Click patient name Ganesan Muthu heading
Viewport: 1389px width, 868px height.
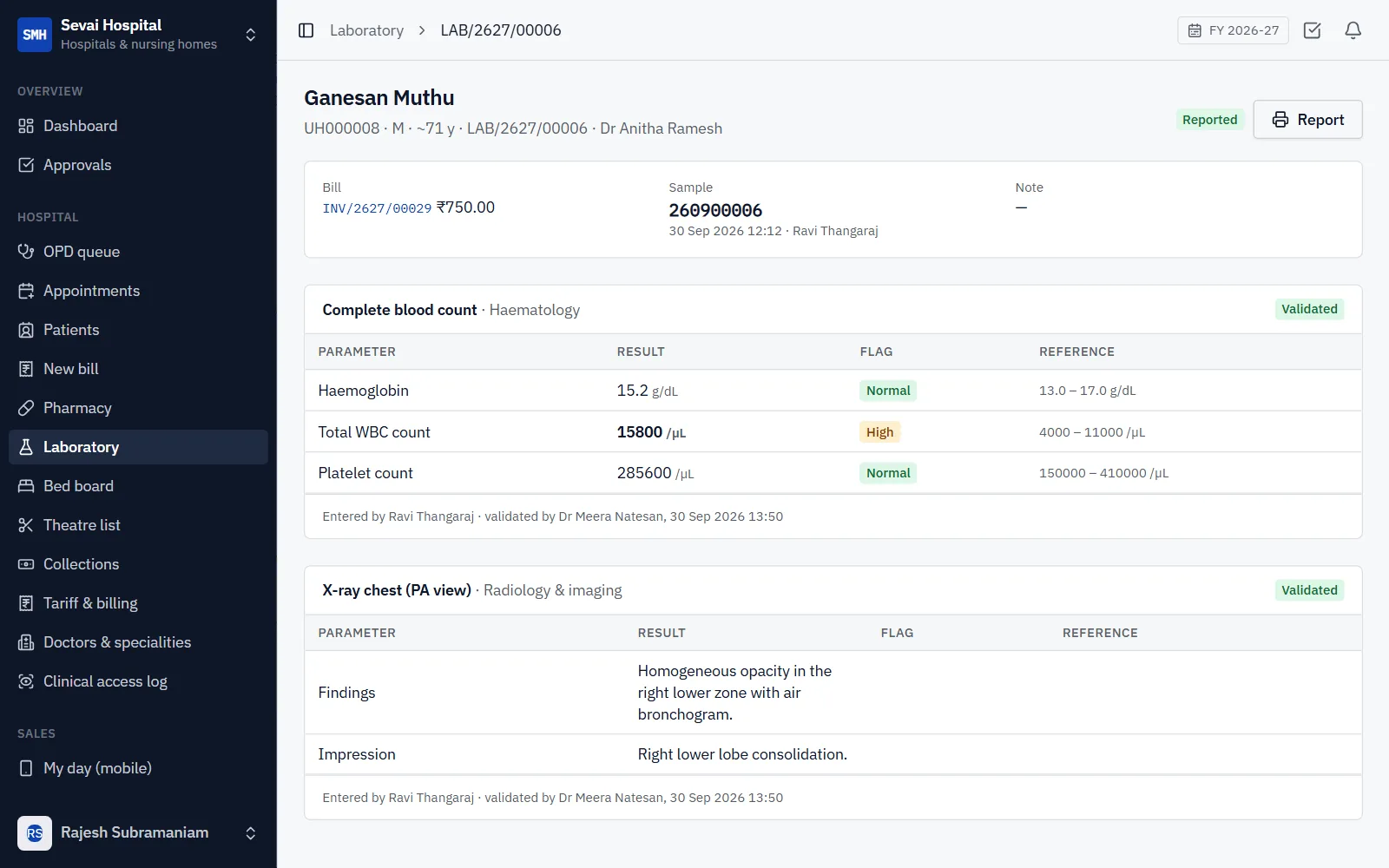coord(379,98)
